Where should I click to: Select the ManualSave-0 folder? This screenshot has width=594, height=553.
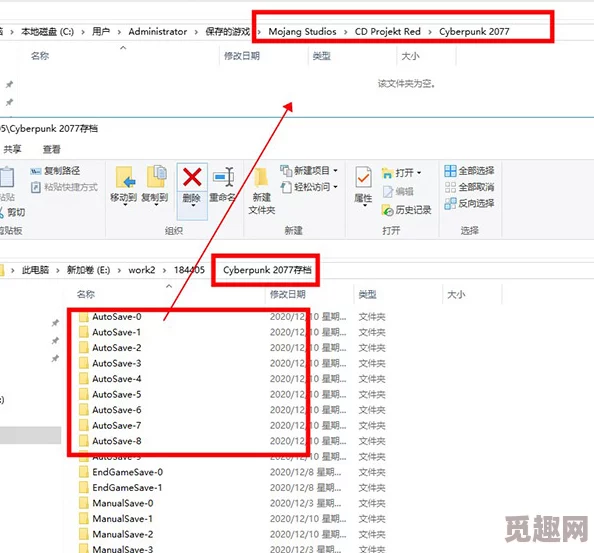pos(123,503)
